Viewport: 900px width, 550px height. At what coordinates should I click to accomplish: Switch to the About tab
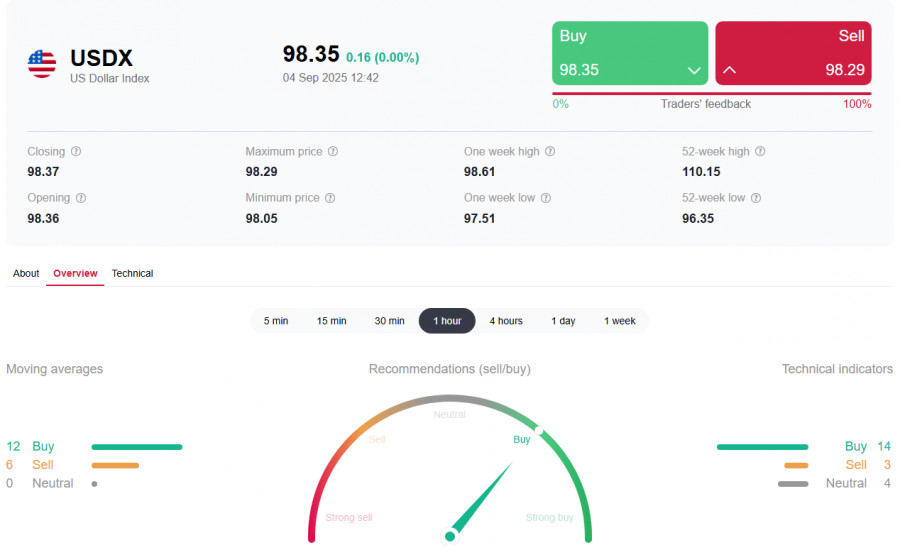tap(26, 273)
